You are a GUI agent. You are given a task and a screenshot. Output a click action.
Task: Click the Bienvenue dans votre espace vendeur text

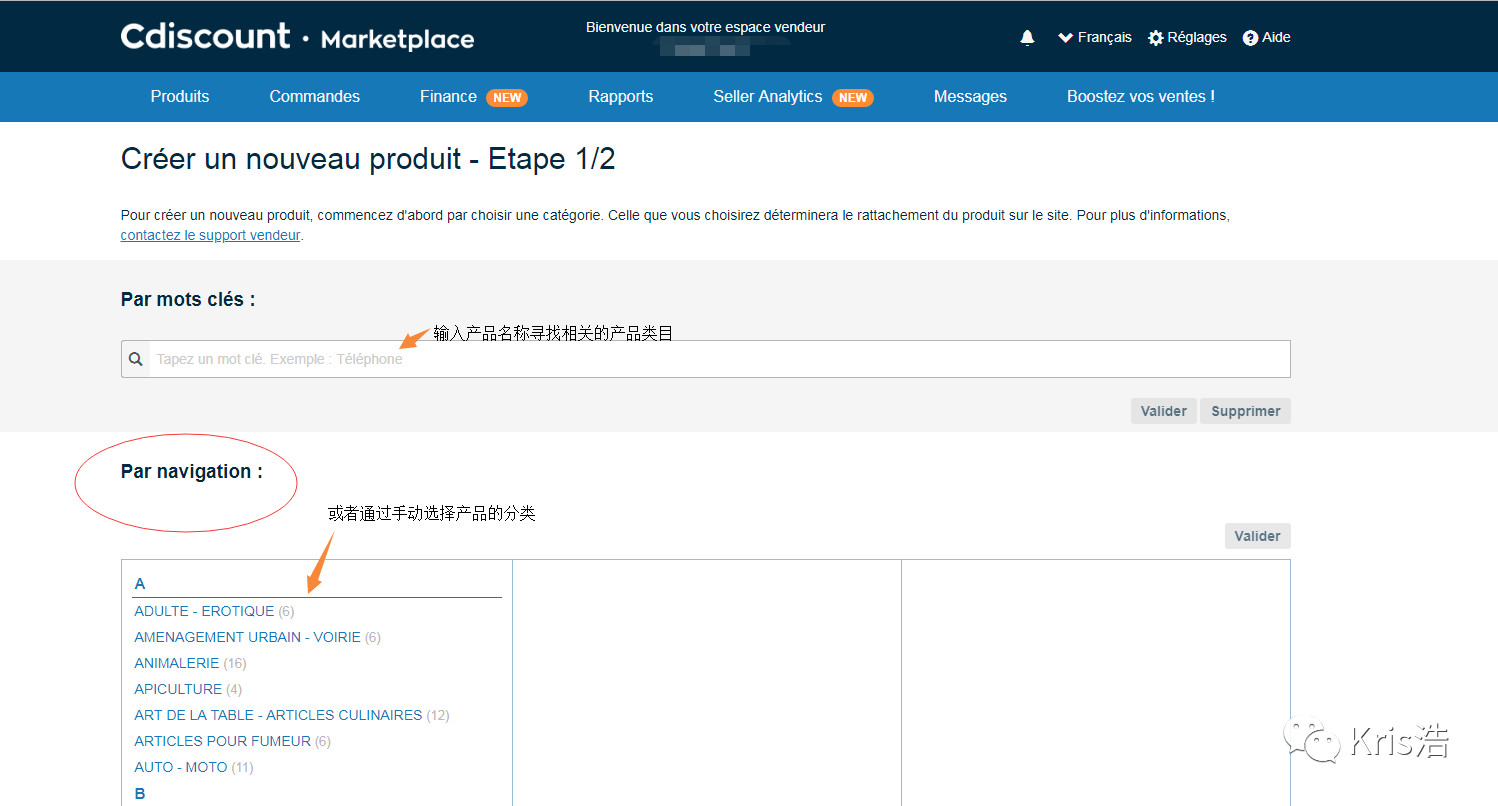tap(705, 27)
